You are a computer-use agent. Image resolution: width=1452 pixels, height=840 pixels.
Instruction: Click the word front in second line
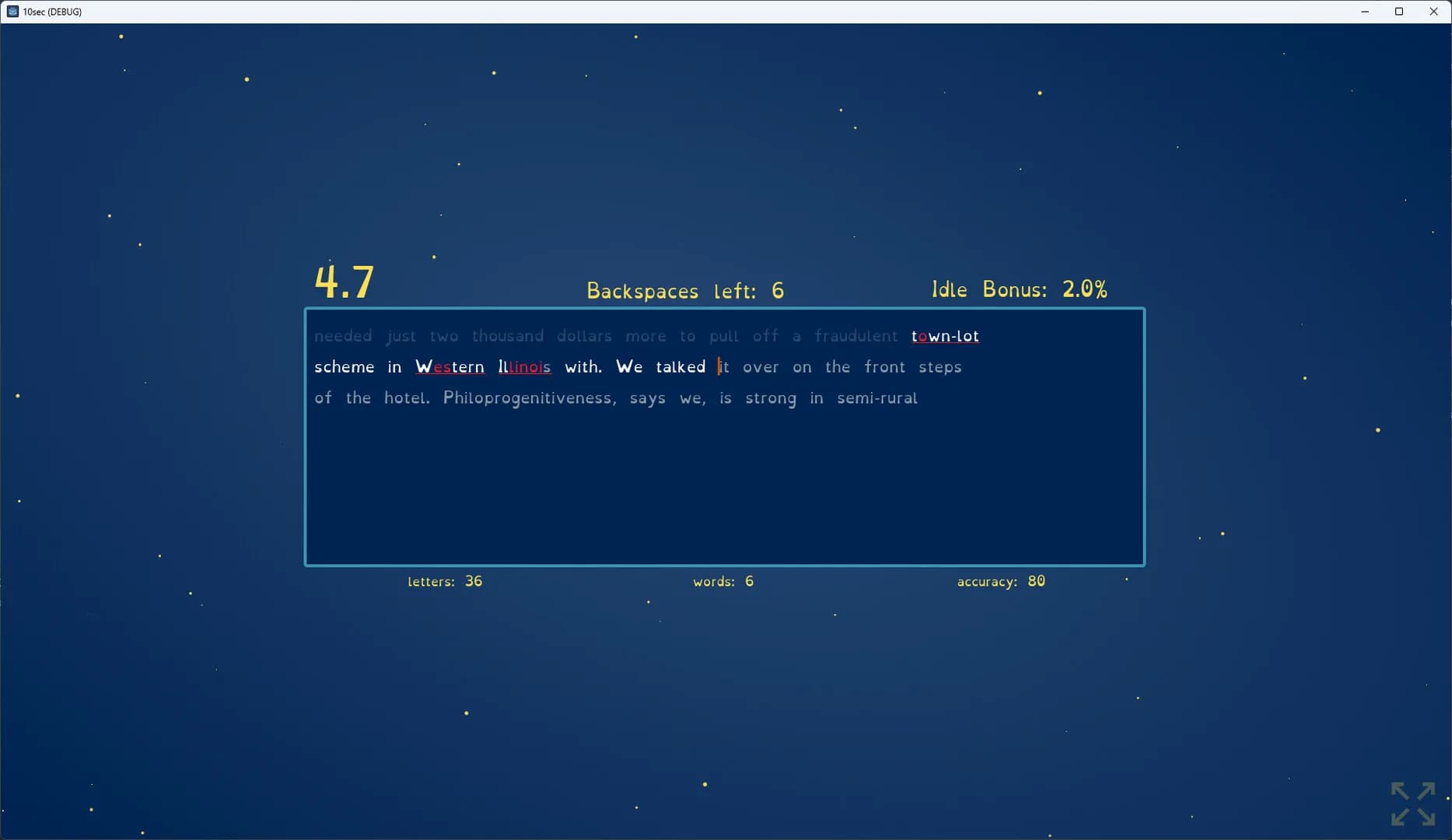click(885, 367)
